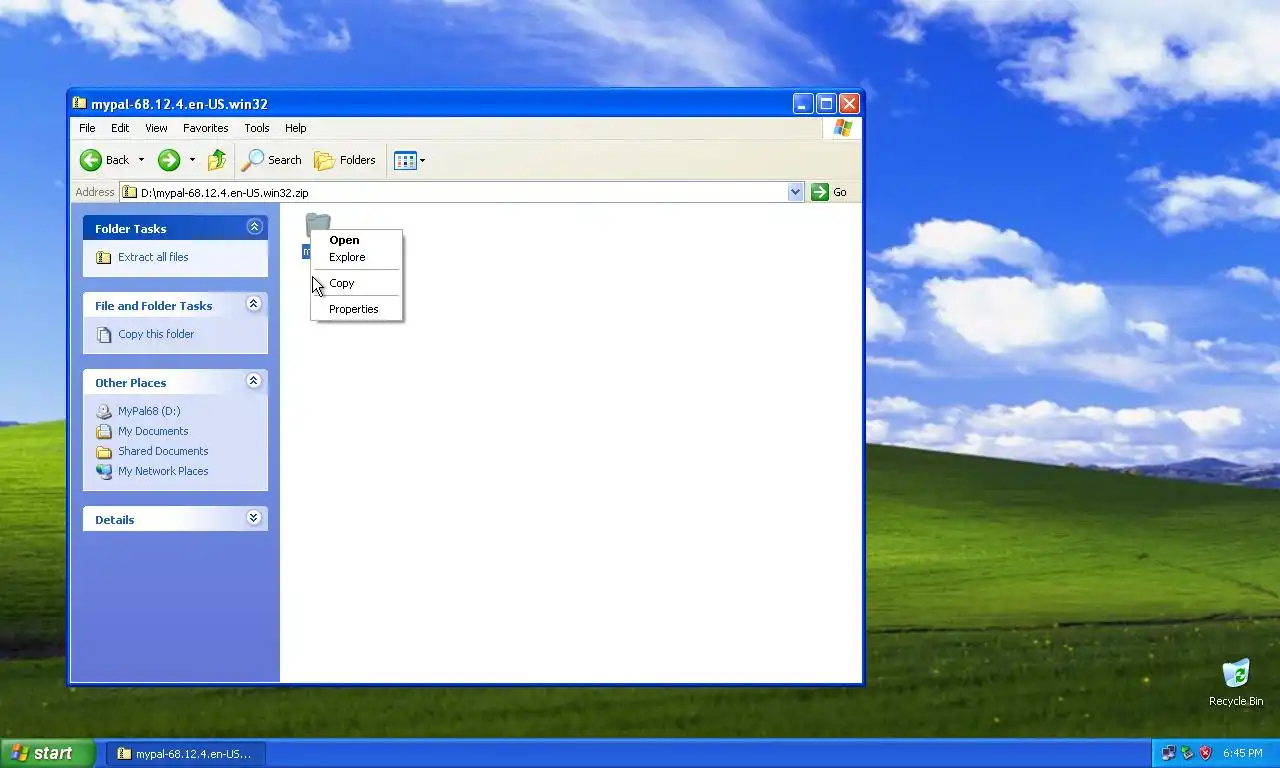Expand the address bar dropdown list

[x=796, y=192]
